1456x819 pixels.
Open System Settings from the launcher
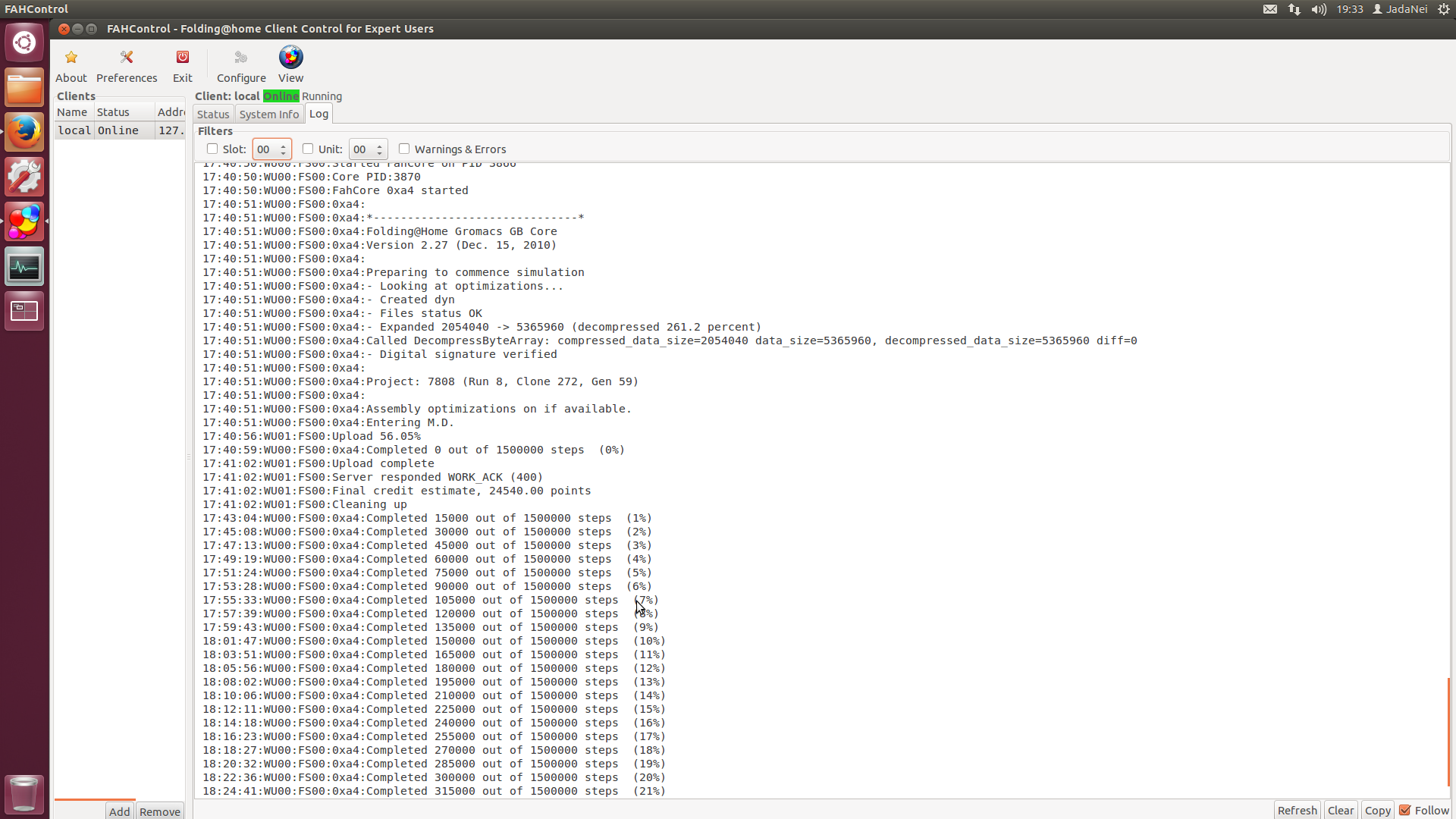tap(24, 177)
